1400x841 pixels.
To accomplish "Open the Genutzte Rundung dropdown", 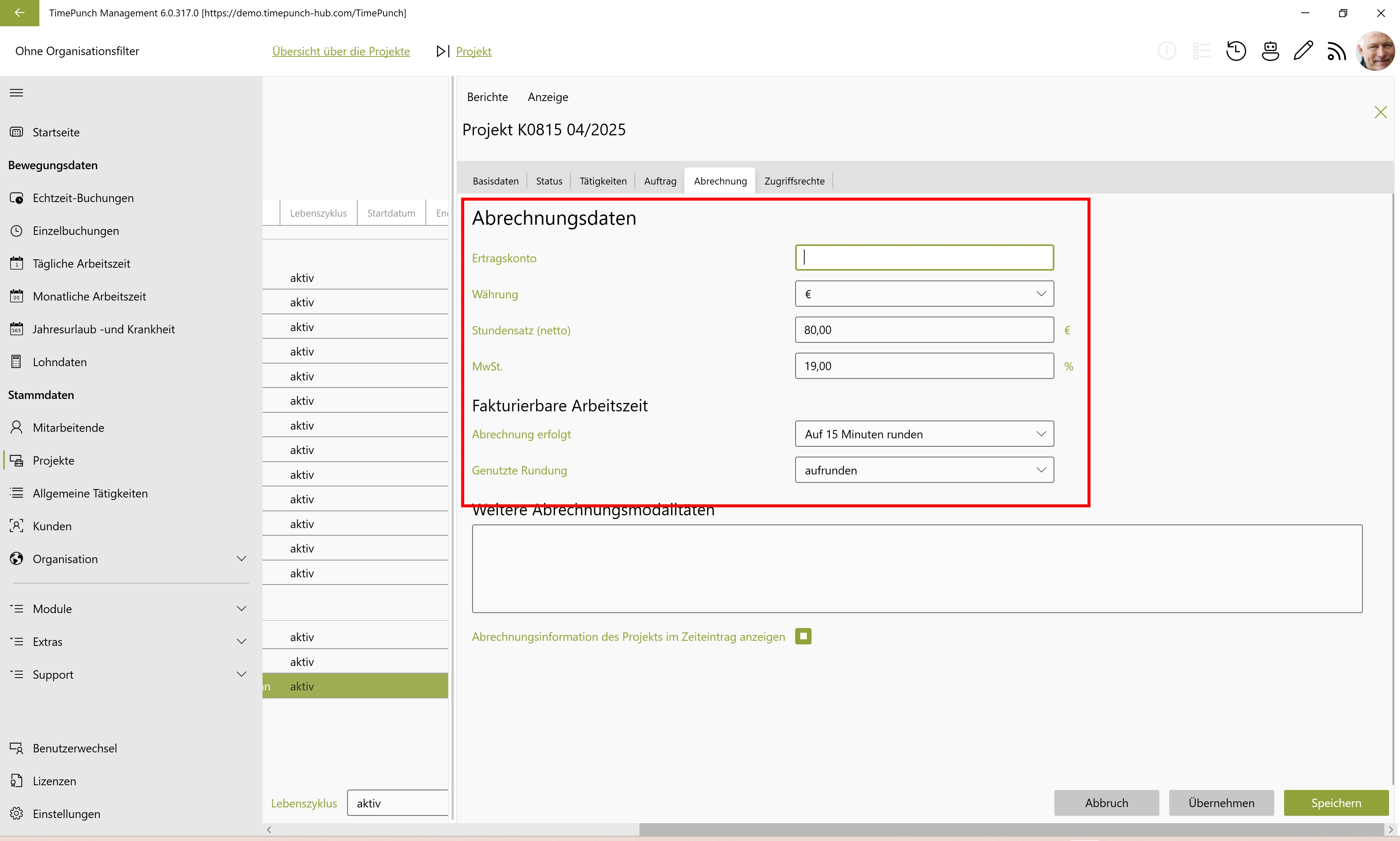I will point(924,470).
